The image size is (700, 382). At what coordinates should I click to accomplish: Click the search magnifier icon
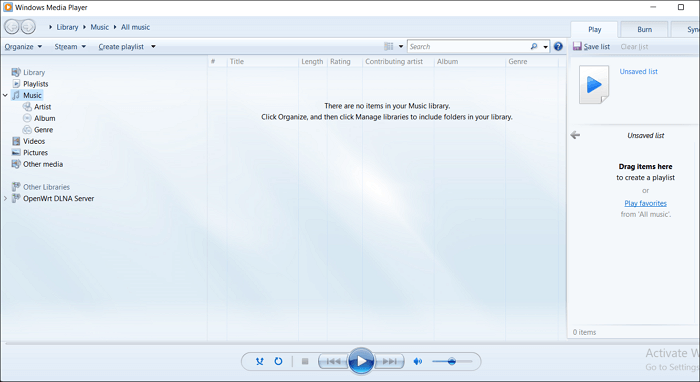(534, 46)
